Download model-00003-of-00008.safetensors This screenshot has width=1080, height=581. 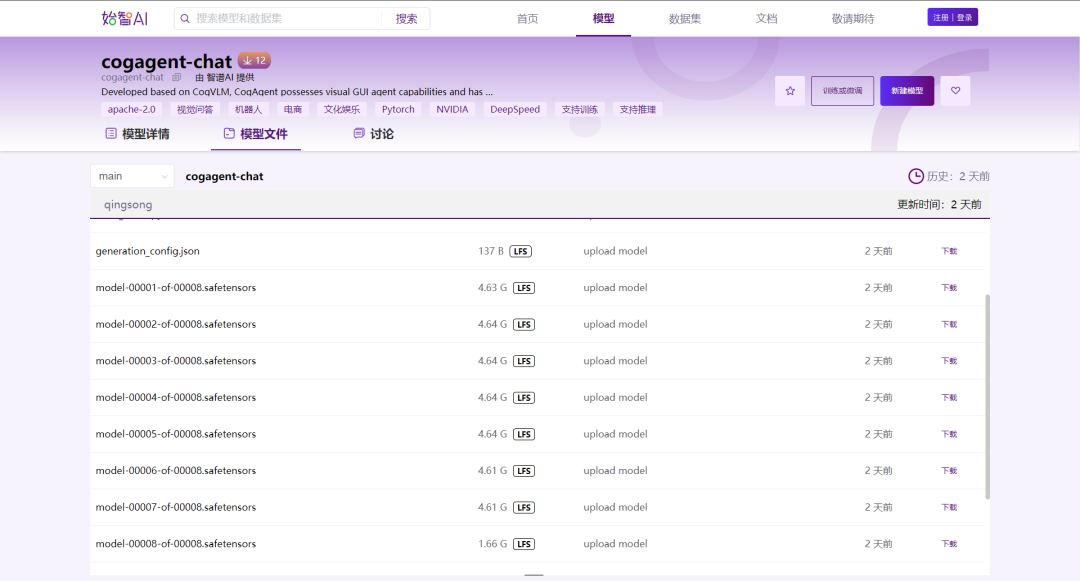949,361
